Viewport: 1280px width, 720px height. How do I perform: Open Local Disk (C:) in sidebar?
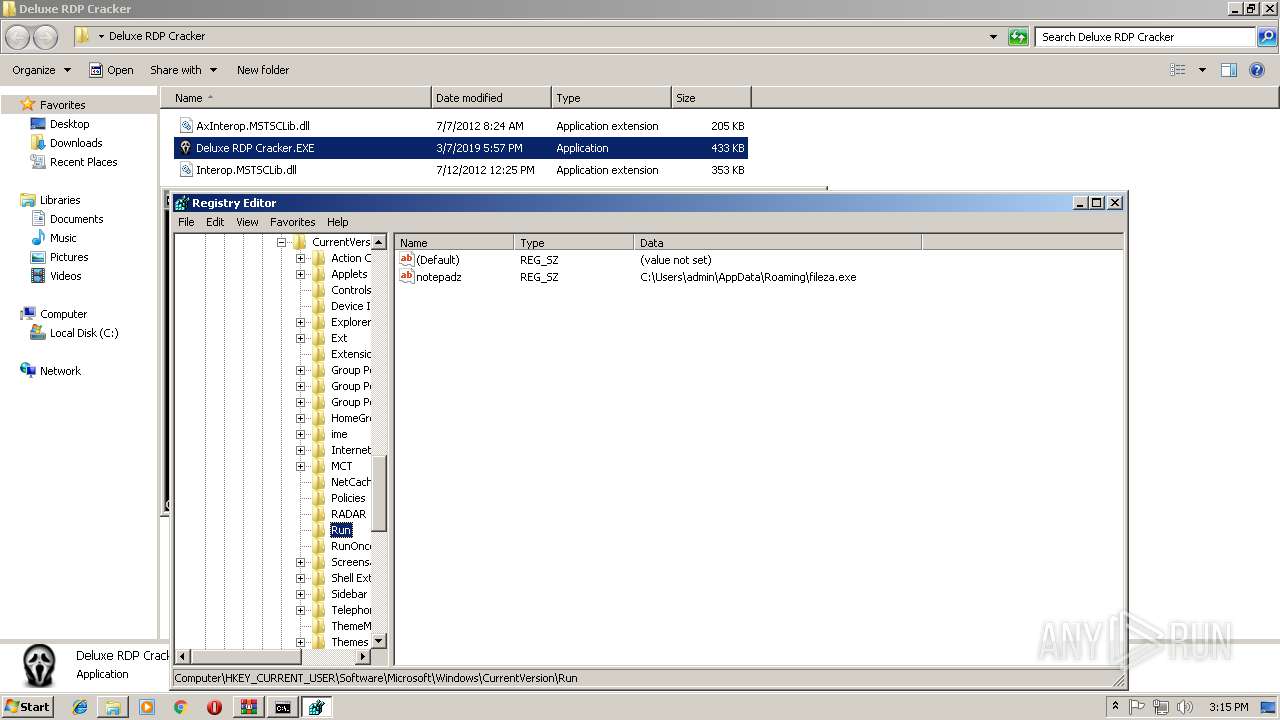[84, 333]
